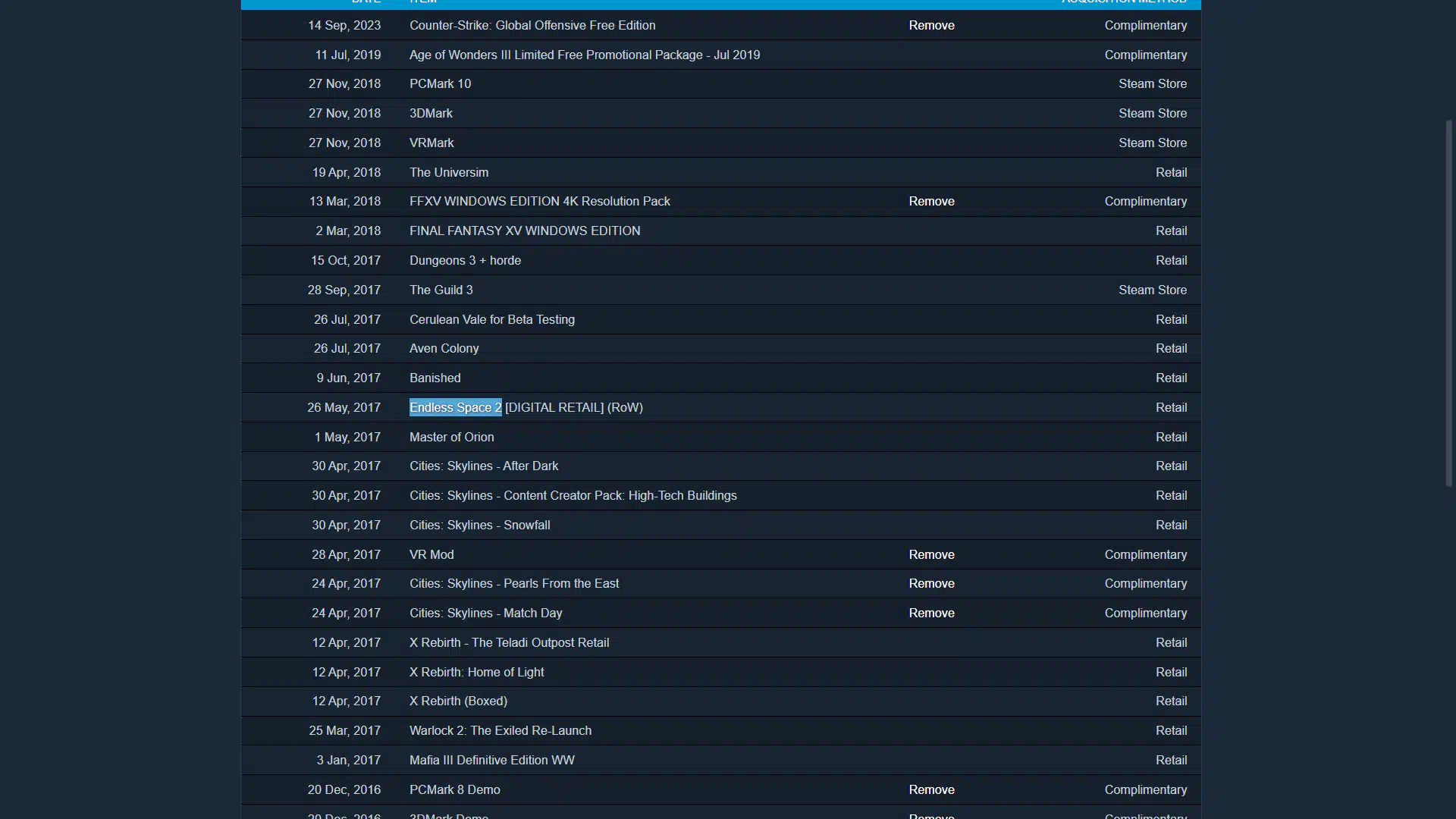Click 'Retail' in The Universim row
The image size is (1456, 819).
[1171, 172]
